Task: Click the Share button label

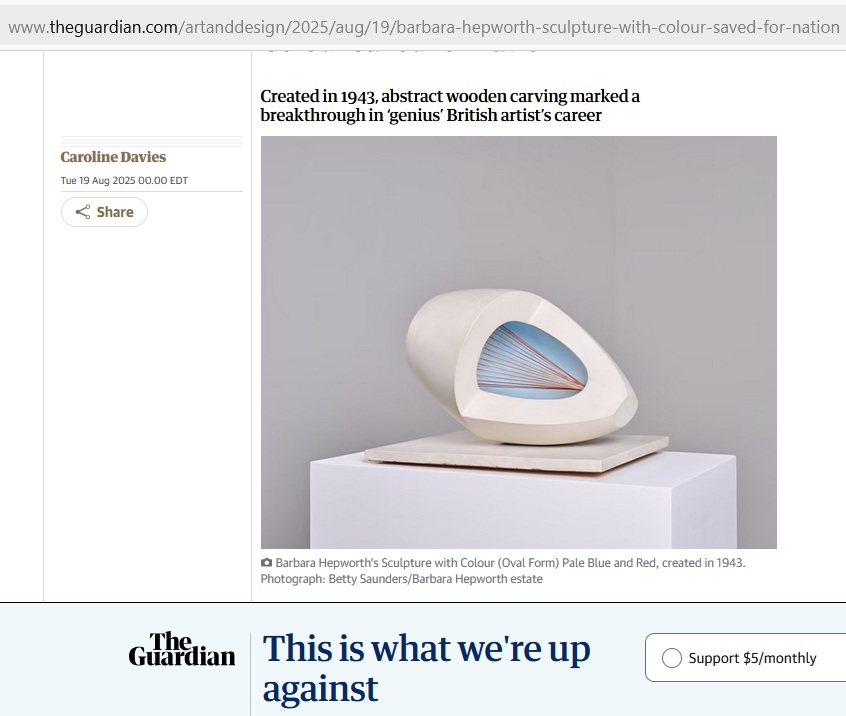Action: [x=115, y=212]
